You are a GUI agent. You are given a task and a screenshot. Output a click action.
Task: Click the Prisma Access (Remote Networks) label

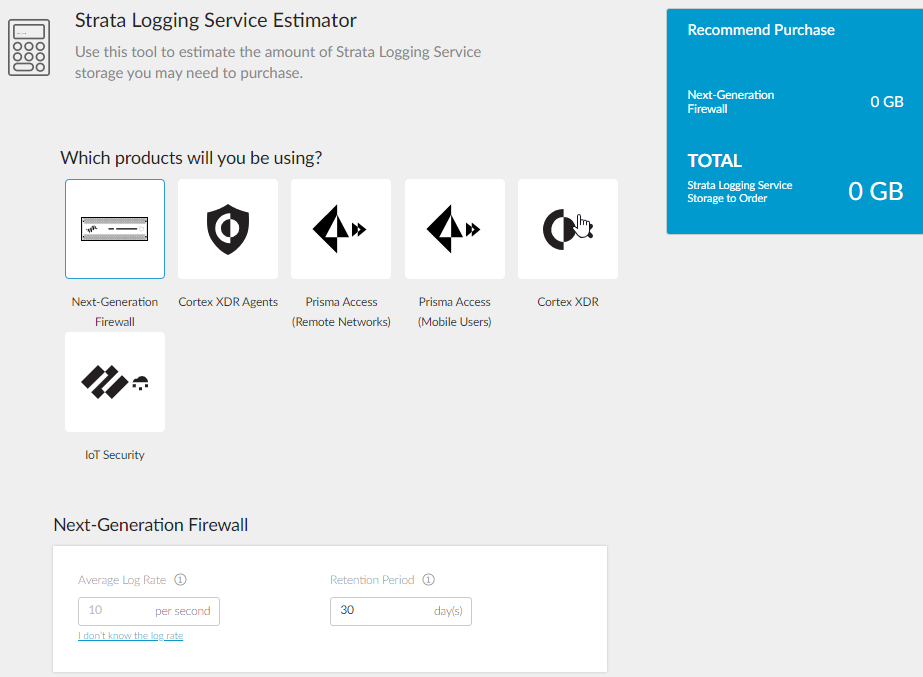pyautogui.click(x=341, y=312)
